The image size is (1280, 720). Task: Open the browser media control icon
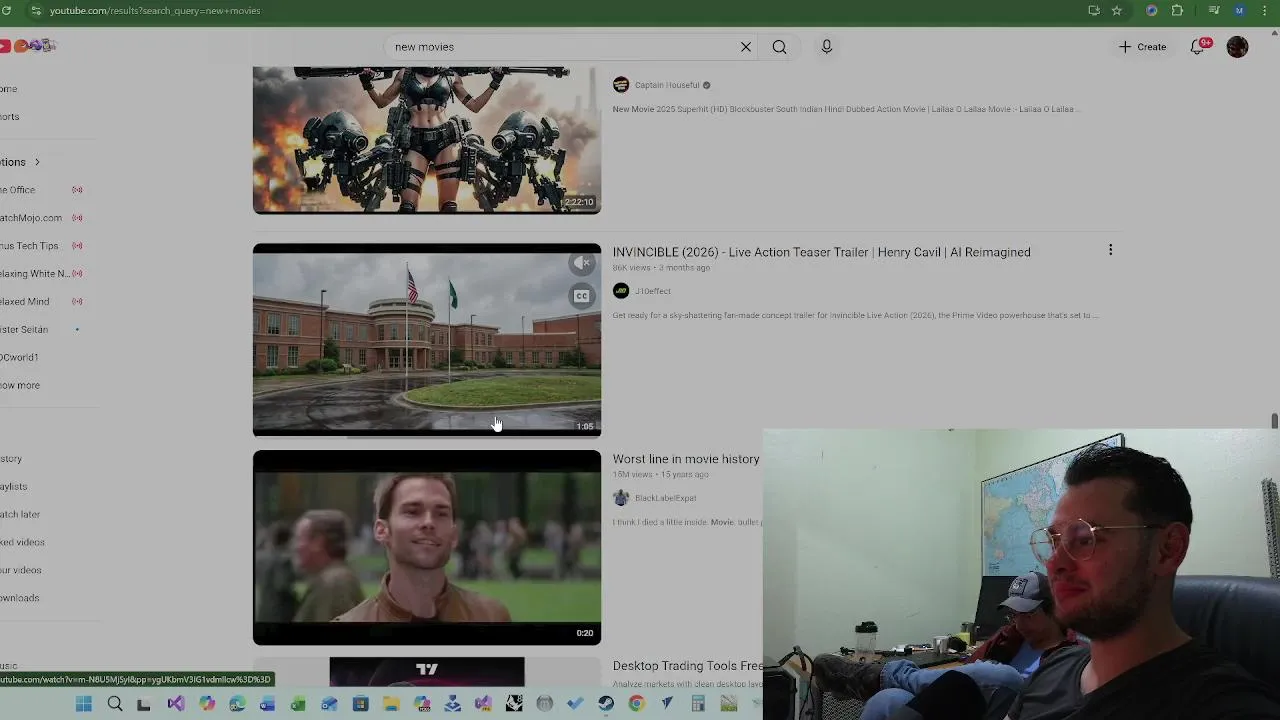click(x=1213, y=10)
